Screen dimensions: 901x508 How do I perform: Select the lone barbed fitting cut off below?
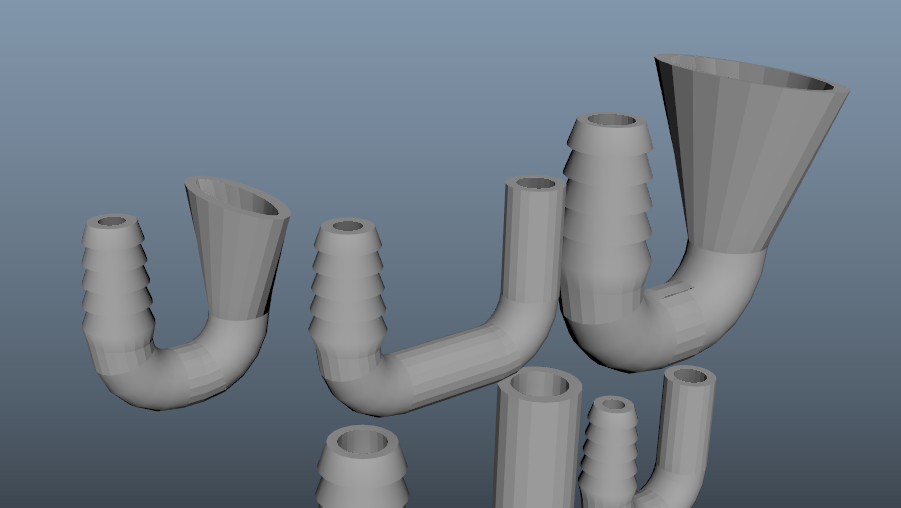(x=362, y=468)
